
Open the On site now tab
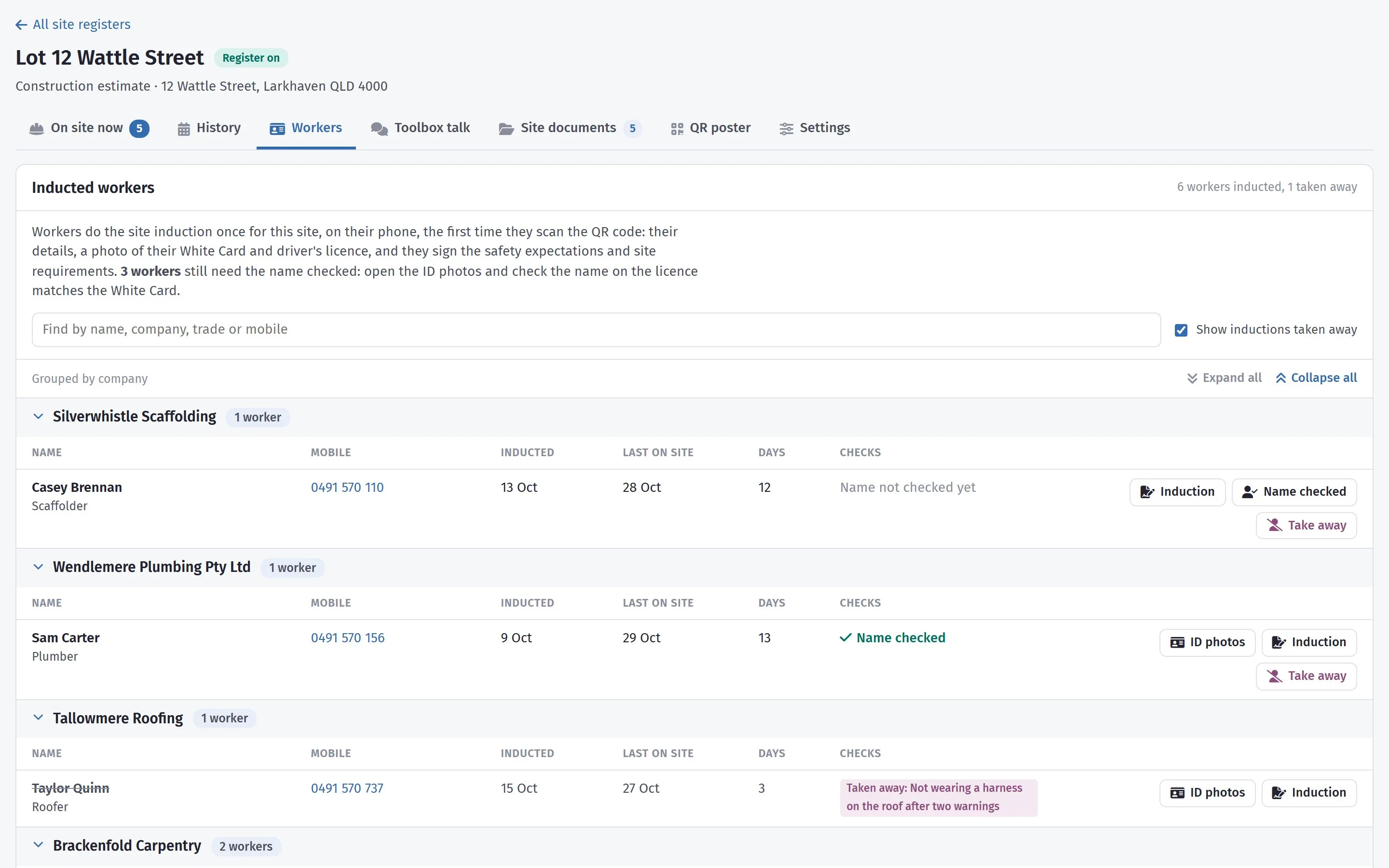89,128
